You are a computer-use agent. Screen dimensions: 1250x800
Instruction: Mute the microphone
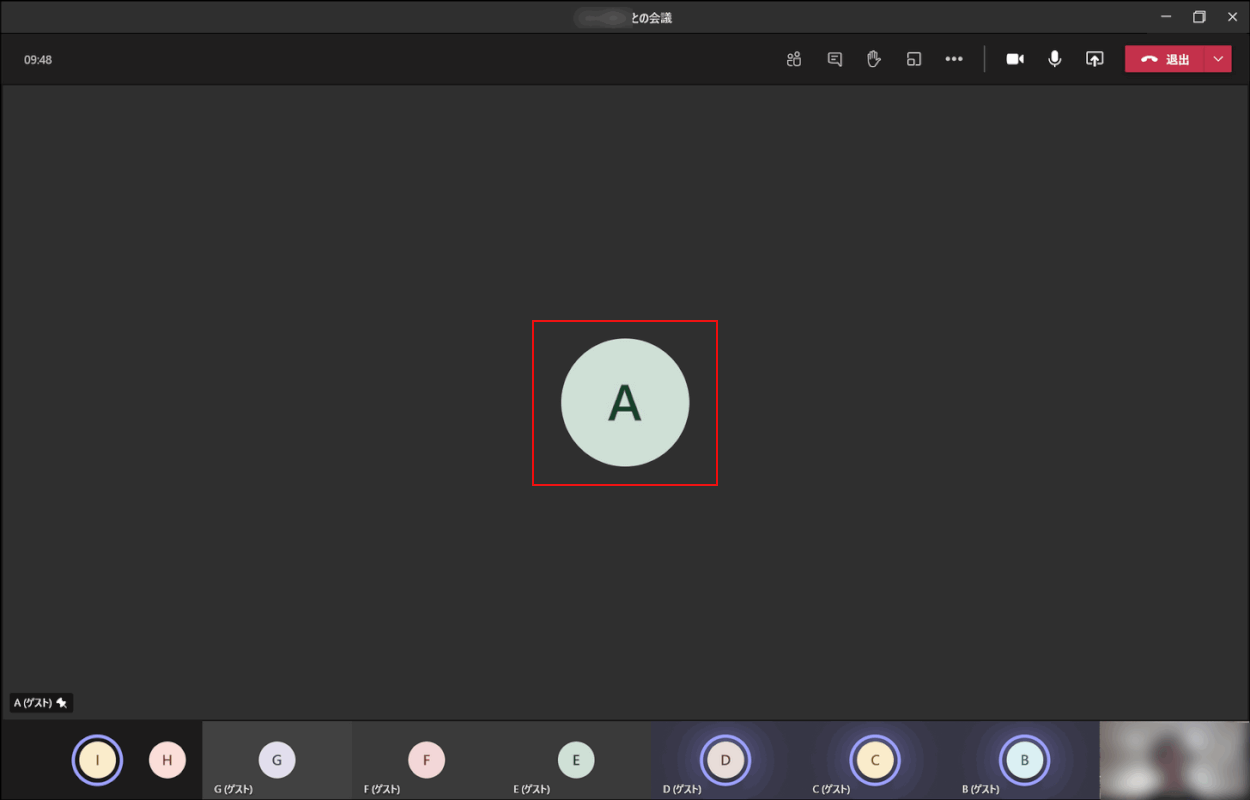click(x=1054, y=59)
